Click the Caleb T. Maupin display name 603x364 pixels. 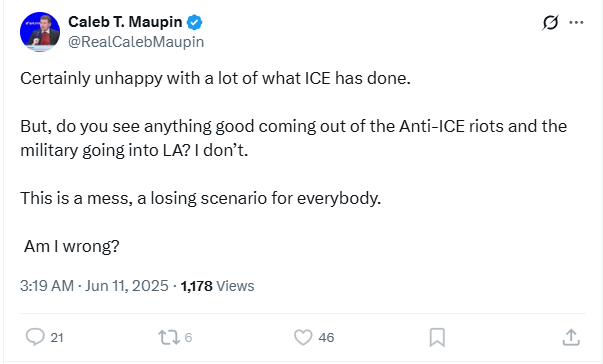(x=125, y=22)
